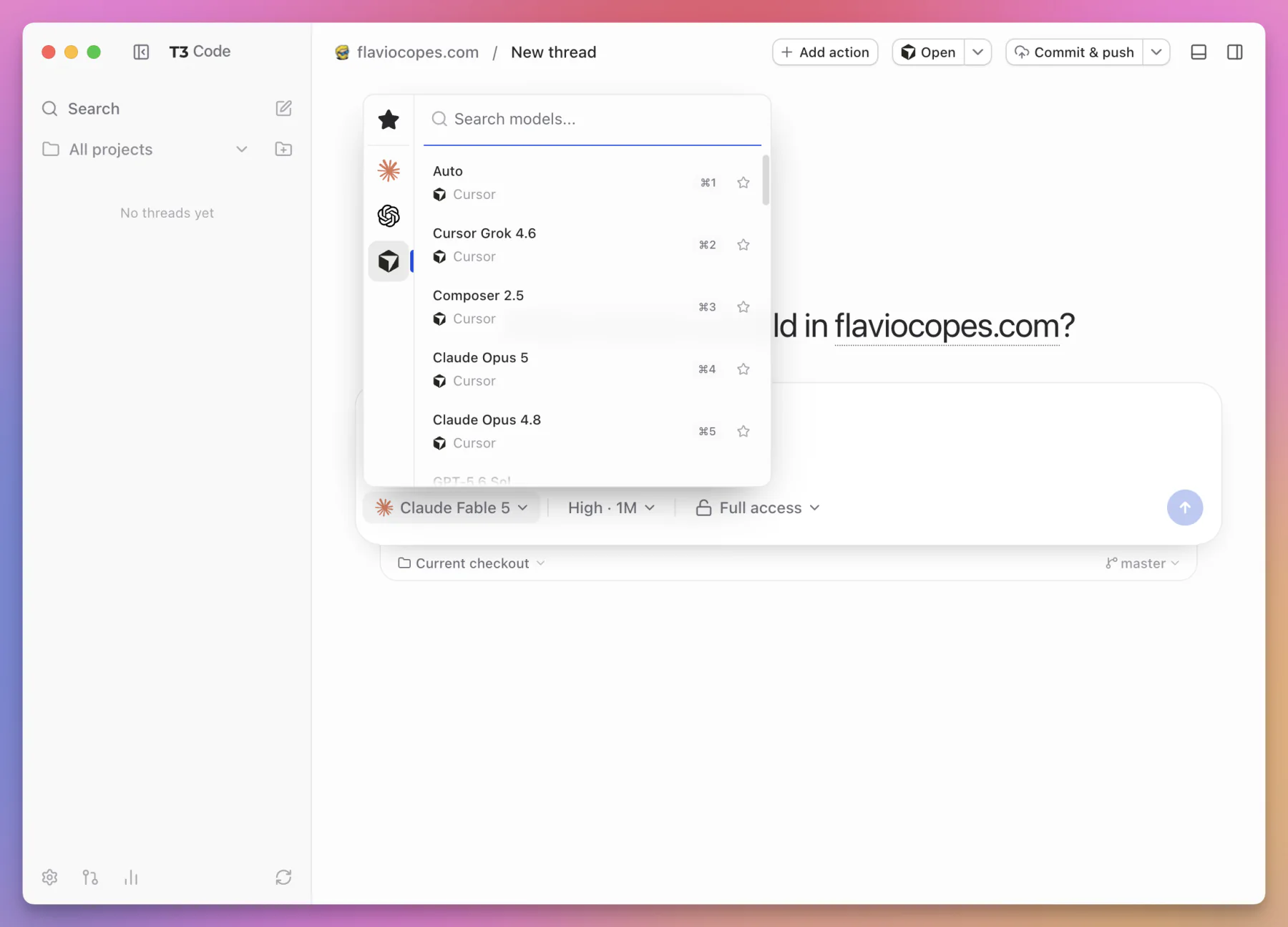Click the flaviocopes.com breadcrumb
Image resolution: width=1288 pixels, height=927 pixels.
point(418,52)
